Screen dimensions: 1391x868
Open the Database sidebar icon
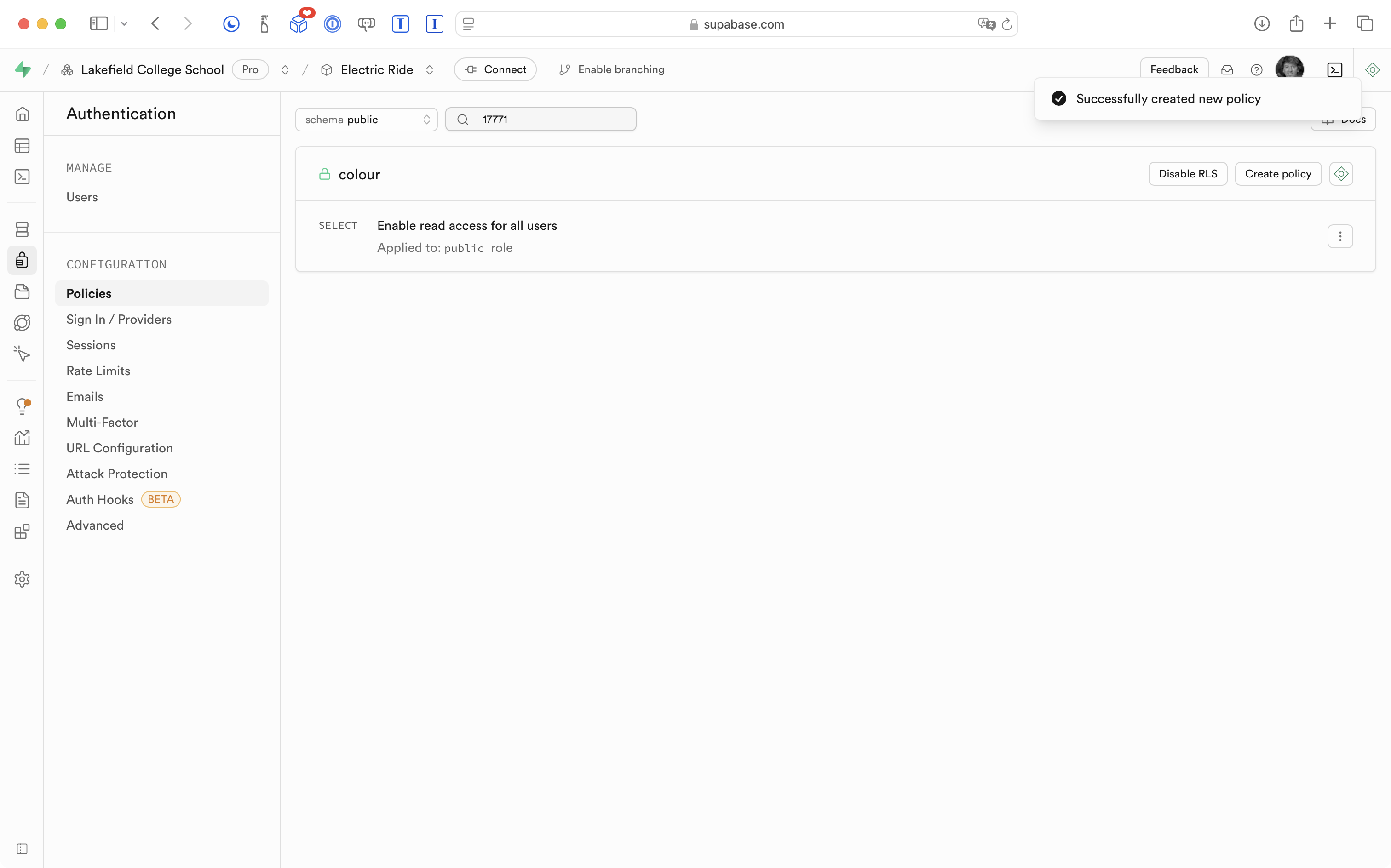(x=22, y=229)
